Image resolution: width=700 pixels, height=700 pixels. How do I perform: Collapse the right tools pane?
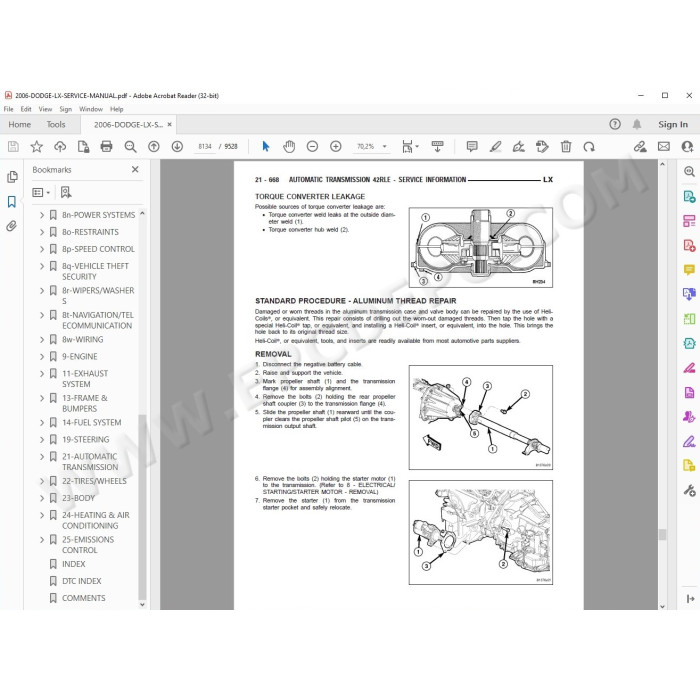[690, 599]
